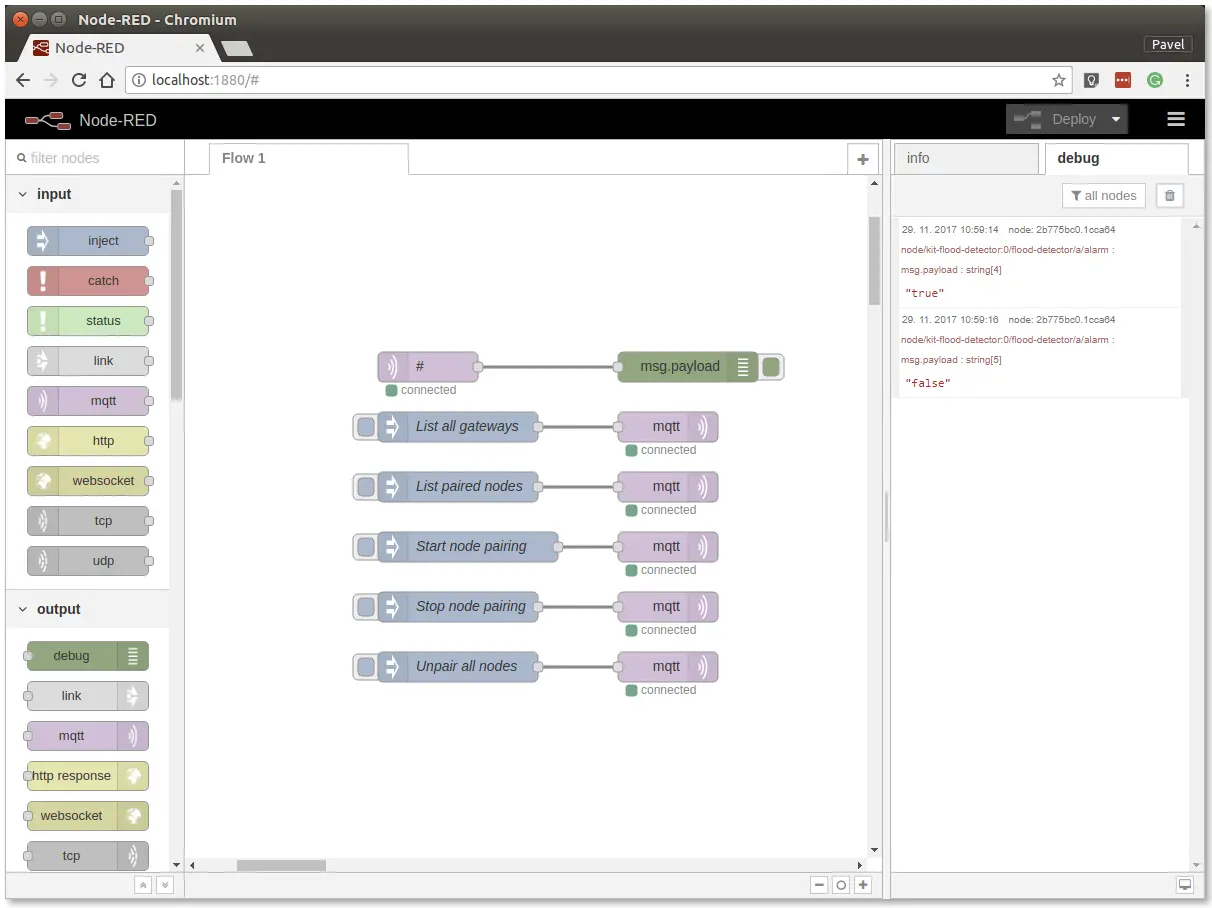Bookmark this page with star icon
This screenshot has height=908, width=1212.
click(x=1059, y=80)
